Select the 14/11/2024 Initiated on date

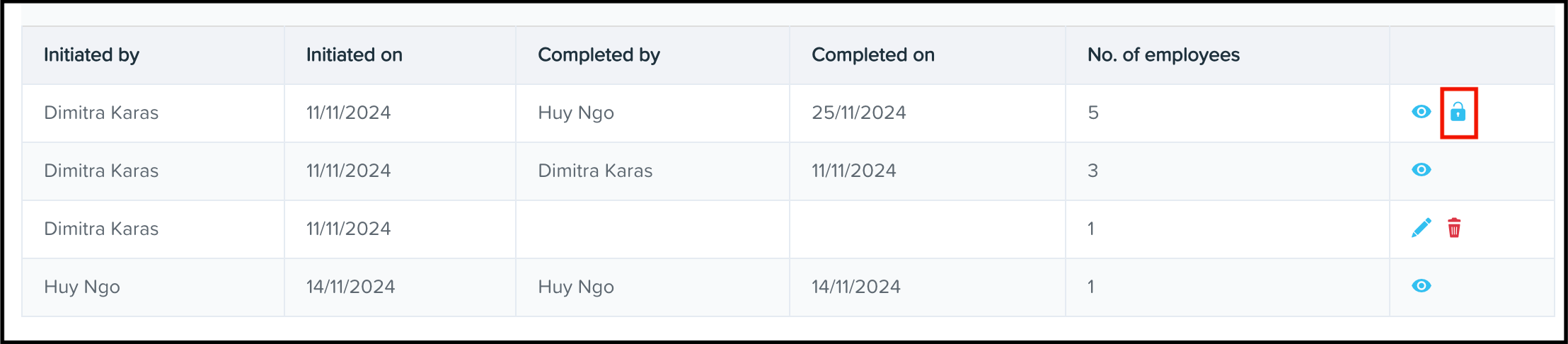coord(350,287)
